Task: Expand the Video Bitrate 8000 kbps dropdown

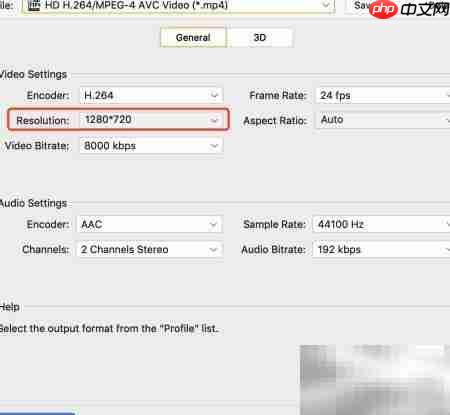Action: tap(151, 146)
